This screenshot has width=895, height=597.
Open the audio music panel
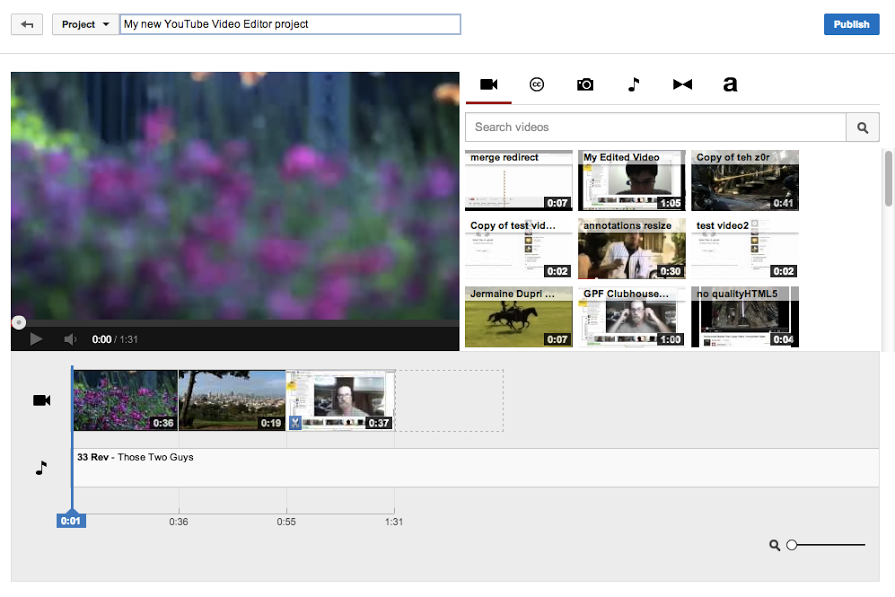(x=633, y=85)
